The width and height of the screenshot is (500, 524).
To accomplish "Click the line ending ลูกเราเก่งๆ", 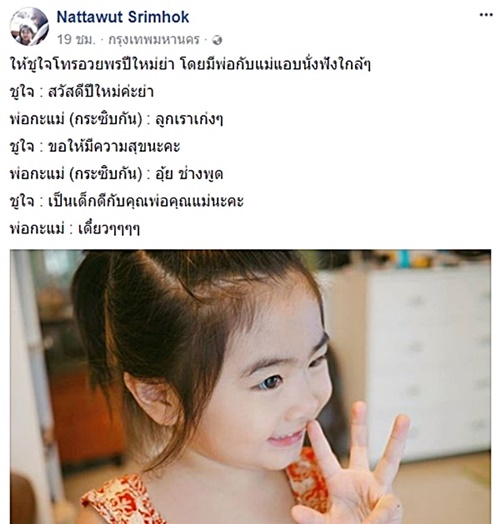I will [116, 119].
